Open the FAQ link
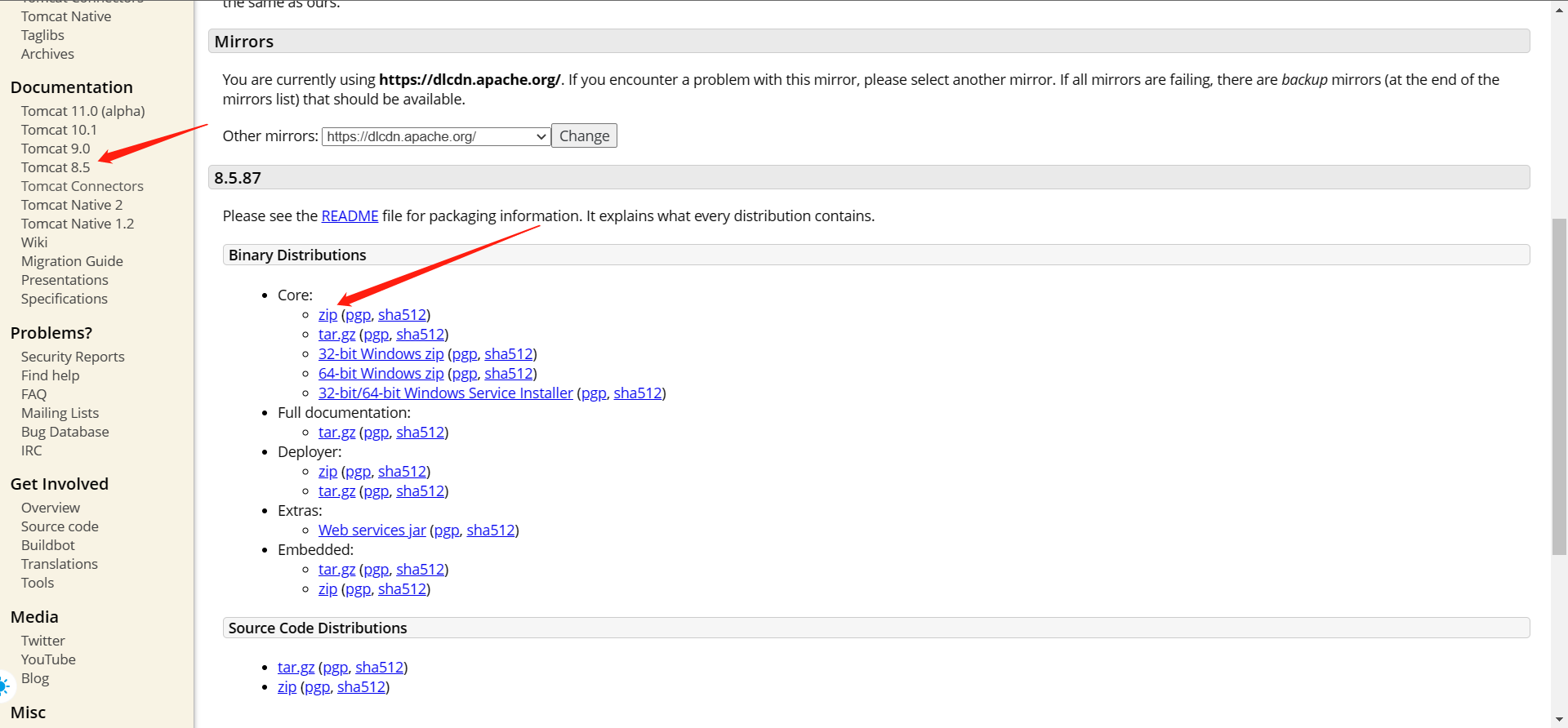This screenshot has height=728, width=1568. pyautogui.click(x=33, y=394)
